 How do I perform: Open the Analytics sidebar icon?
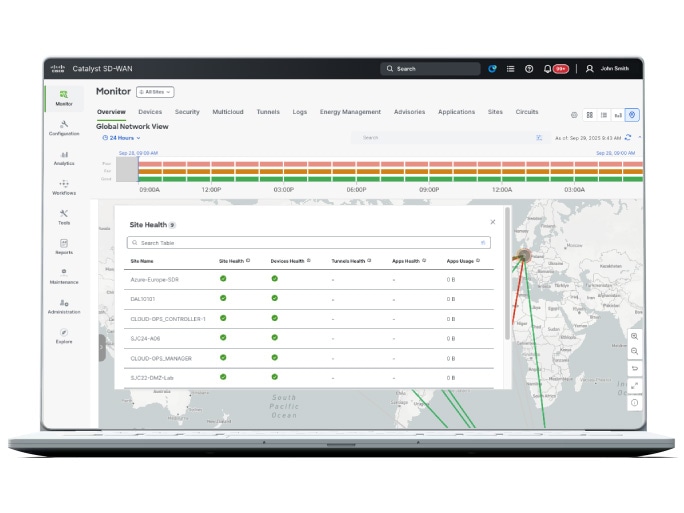pos(64,157)
